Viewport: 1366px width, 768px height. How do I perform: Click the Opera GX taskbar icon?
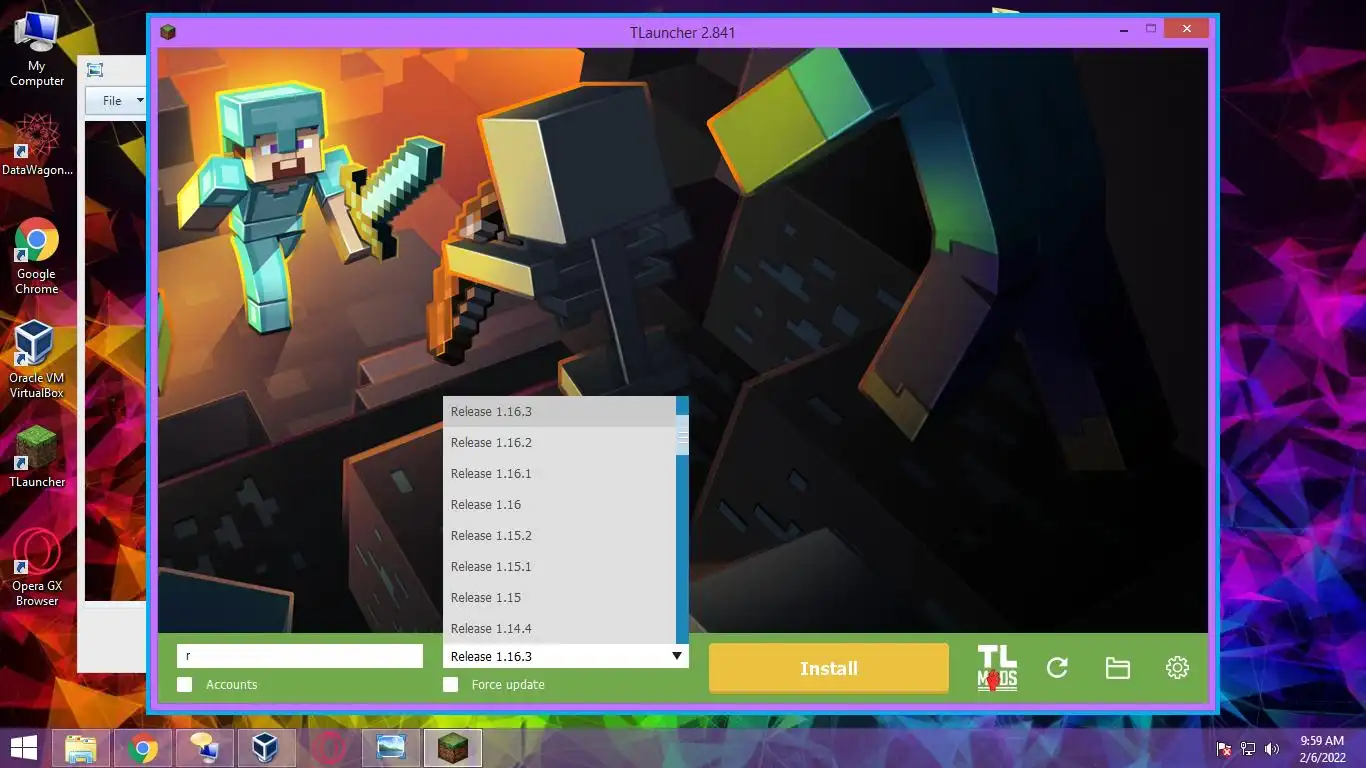(x=327, y=748)
